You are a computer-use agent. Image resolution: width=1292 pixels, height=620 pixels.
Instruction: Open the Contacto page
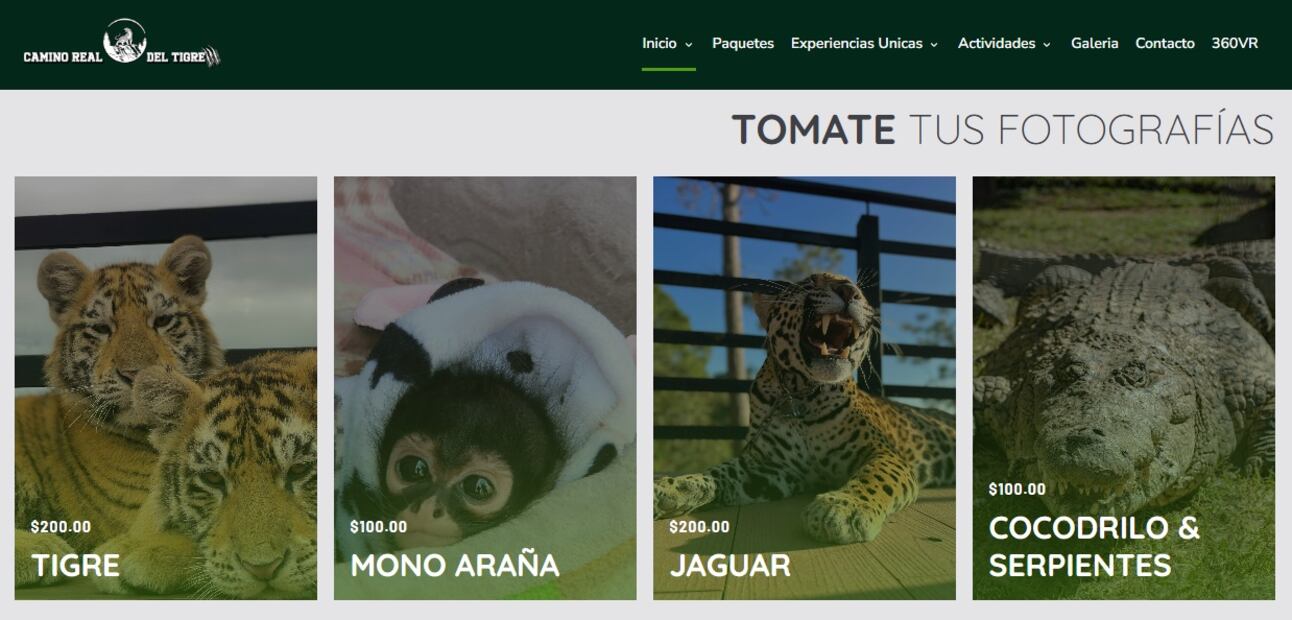pos(1165,43)
